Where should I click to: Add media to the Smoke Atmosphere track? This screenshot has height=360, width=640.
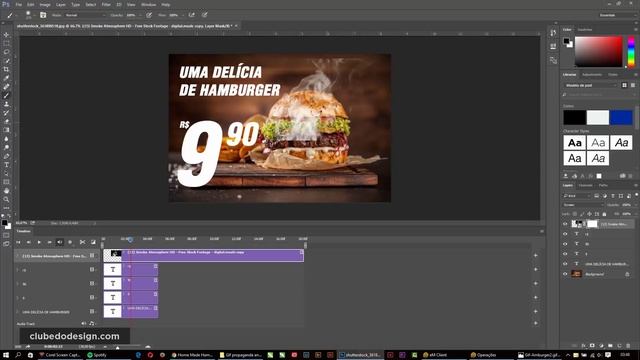pos(536,256)
